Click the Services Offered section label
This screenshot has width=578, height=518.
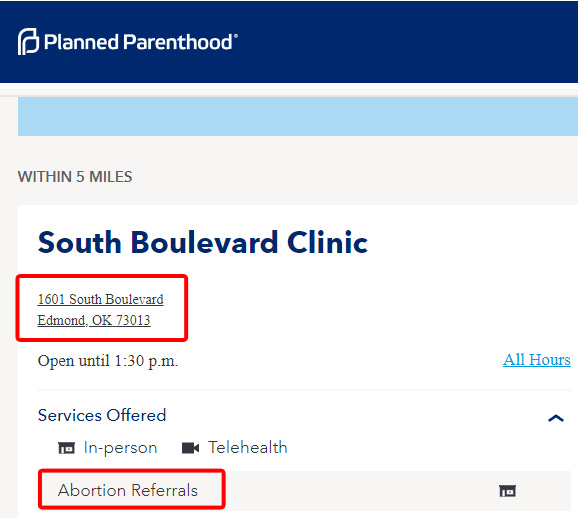pyautogui.click(x=102, y=416)
